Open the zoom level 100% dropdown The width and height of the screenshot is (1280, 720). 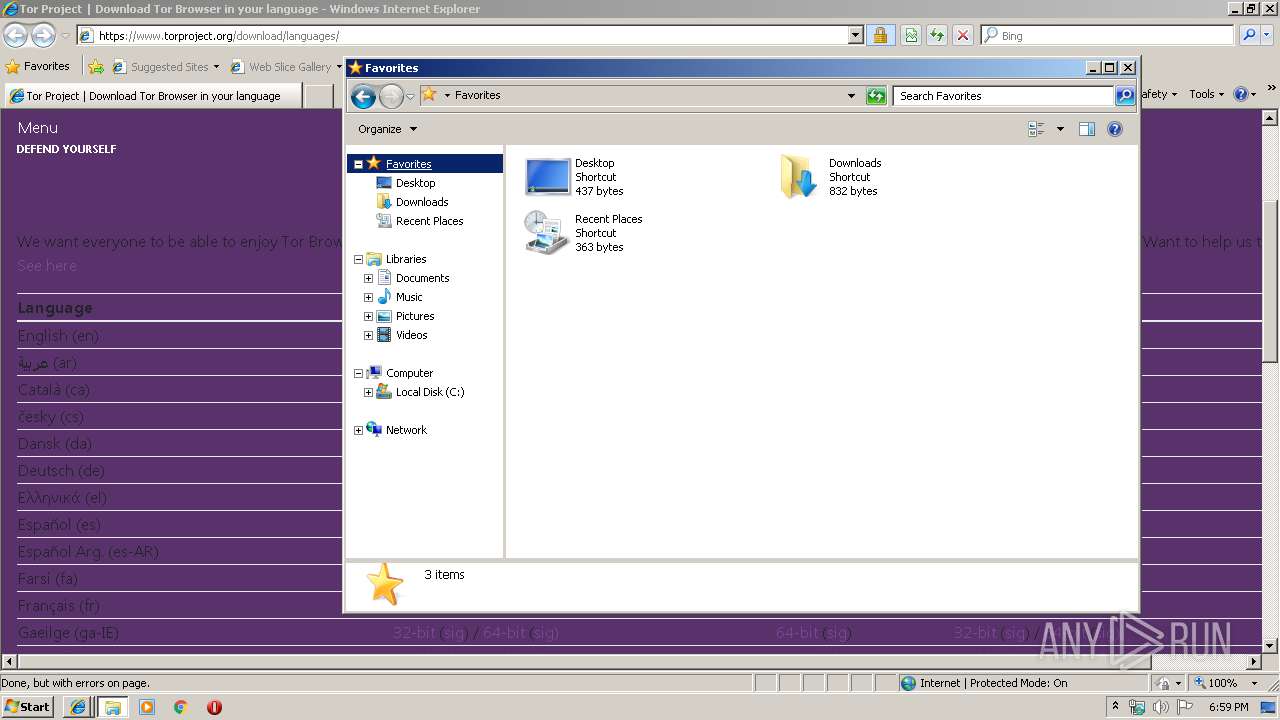(1254, 683)
